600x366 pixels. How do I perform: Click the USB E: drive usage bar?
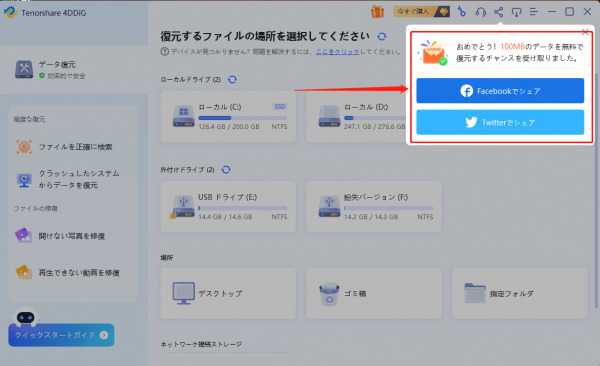[243, 208]
